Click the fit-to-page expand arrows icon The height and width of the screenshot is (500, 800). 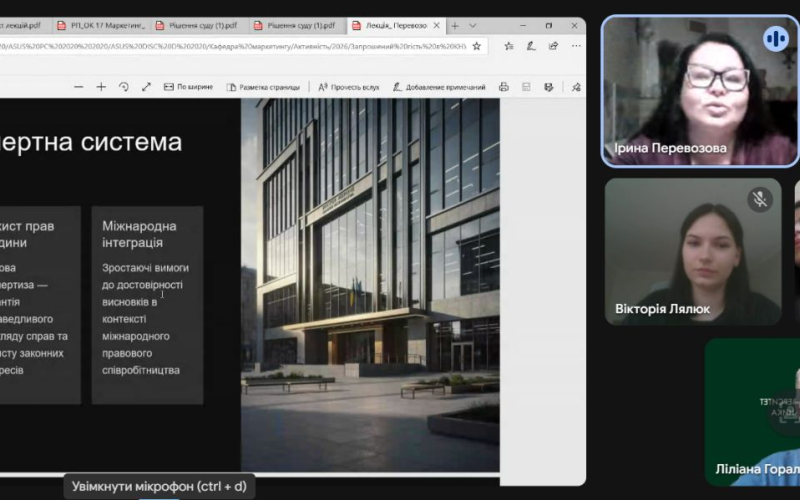(x=146, y=87)
